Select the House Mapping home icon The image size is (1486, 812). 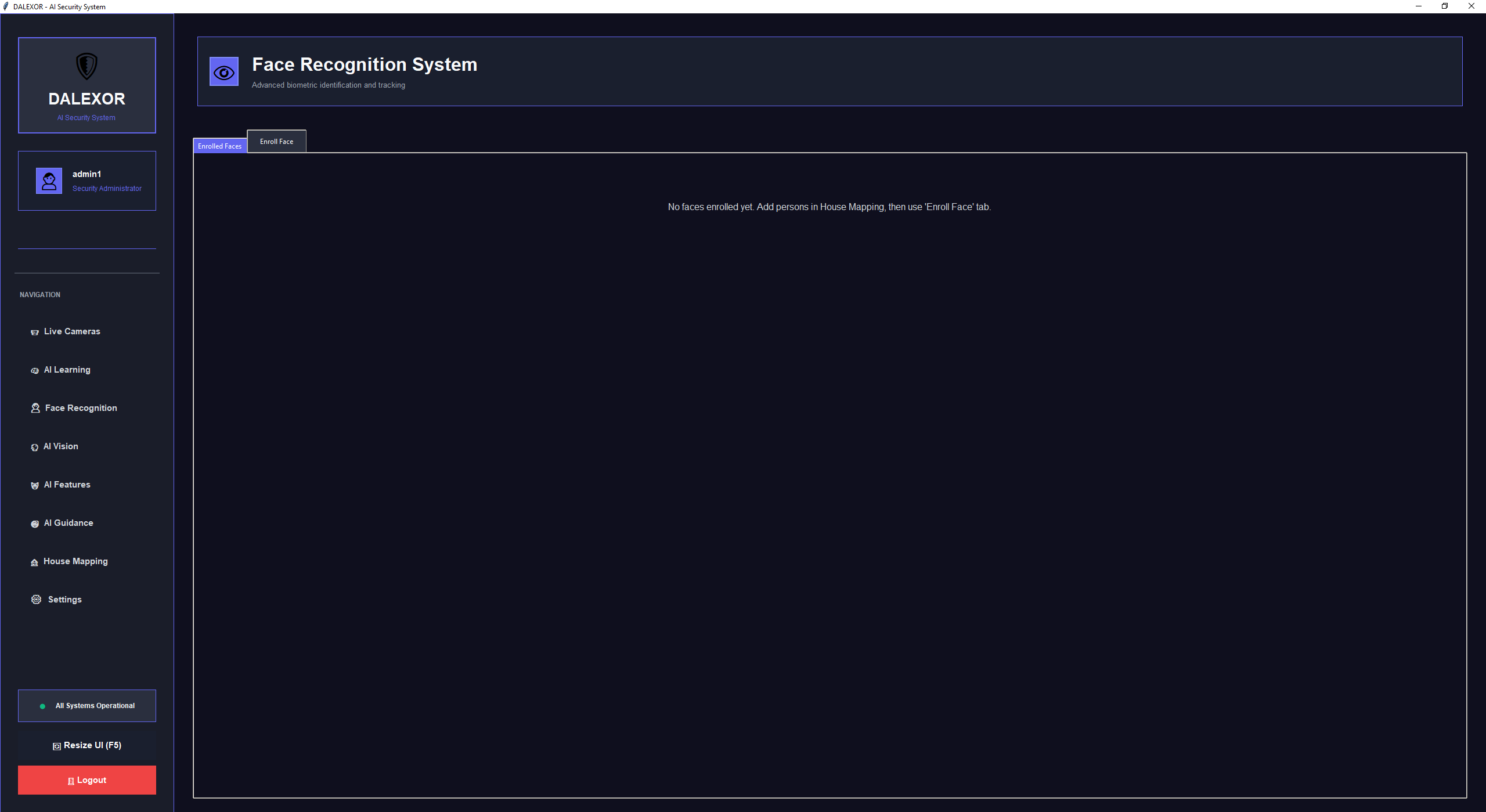(35, 561)
